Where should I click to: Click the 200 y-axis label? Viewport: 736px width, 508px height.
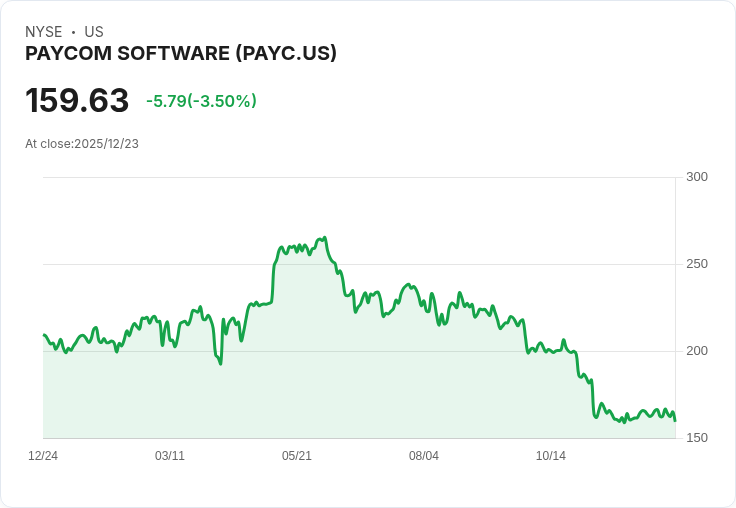pyautogui.click(x=697, y=351)
